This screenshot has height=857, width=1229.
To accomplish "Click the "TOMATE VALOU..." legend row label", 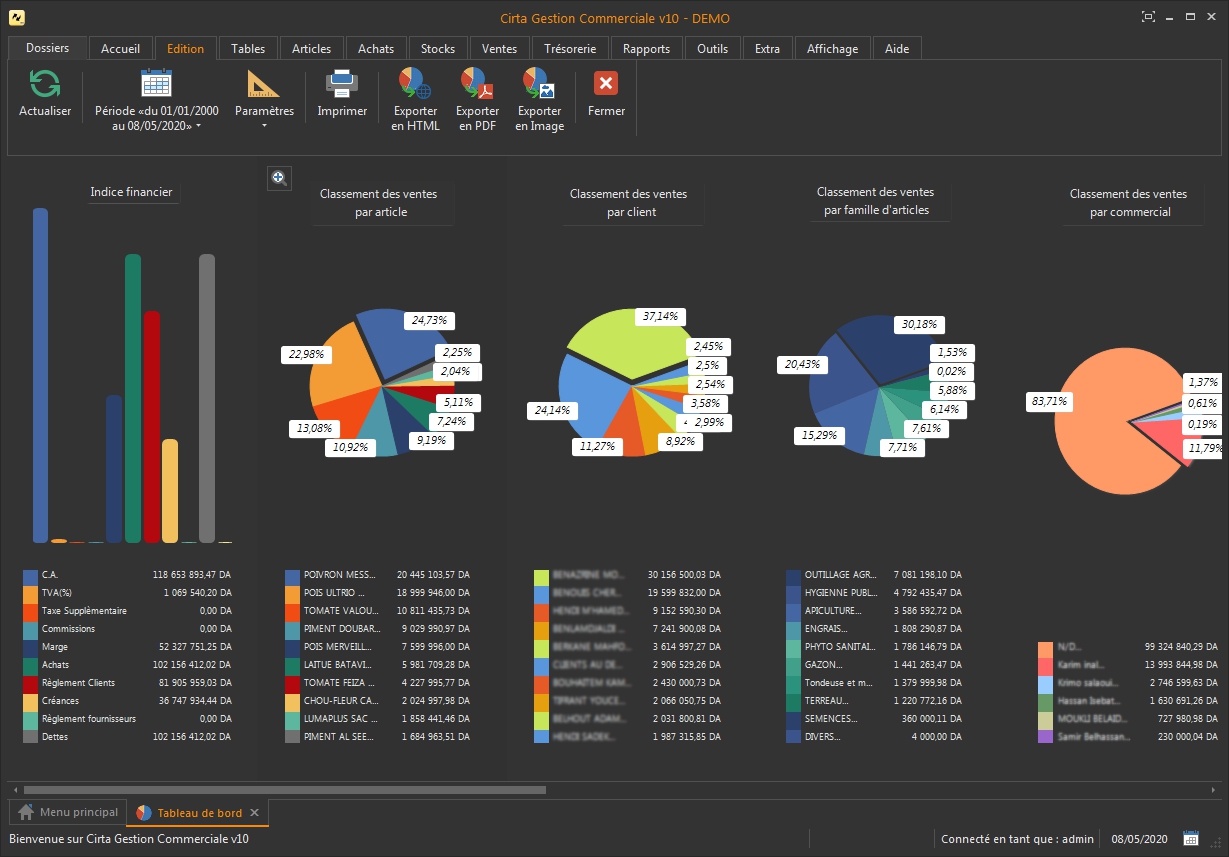I will click(342, 611).
